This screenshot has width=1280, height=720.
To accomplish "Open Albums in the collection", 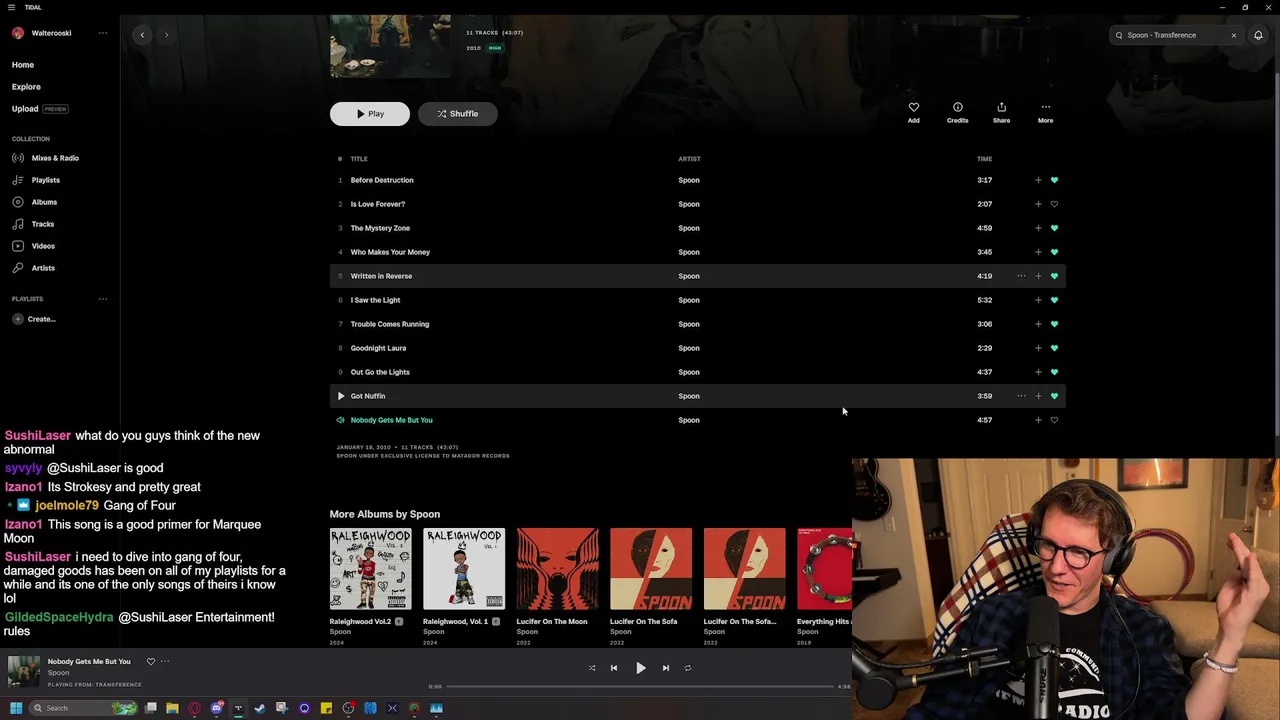I will pos(35,202).
